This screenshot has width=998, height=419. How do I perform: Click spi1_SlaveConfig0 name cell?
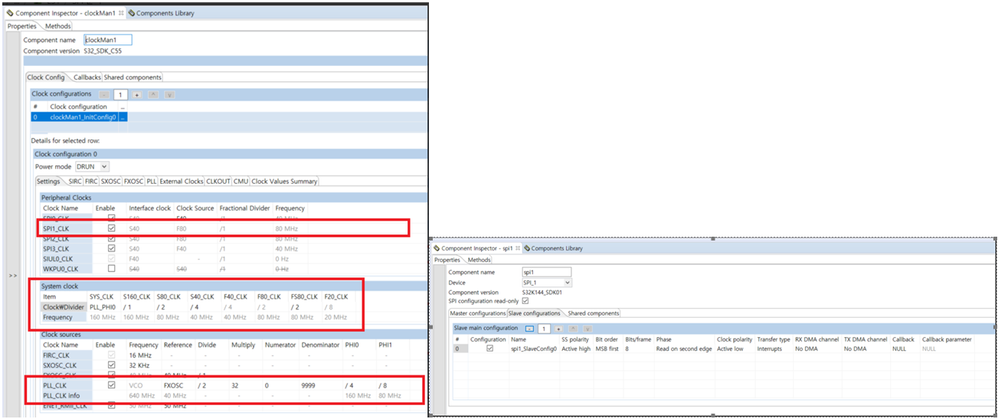[533, 348]
